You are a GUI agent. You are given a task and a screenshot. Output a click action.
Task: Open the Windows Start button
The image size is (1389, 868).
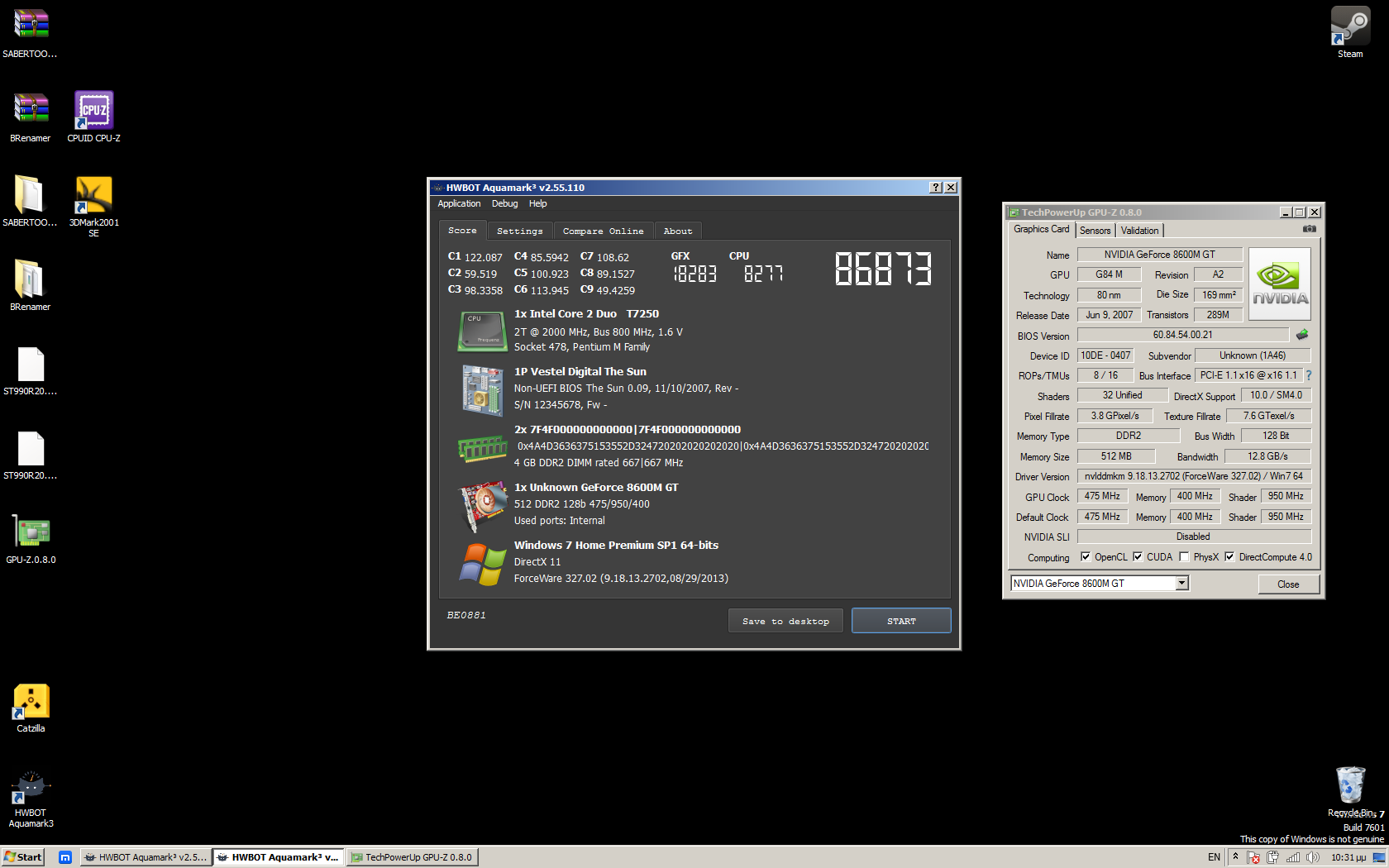point(23,857)
